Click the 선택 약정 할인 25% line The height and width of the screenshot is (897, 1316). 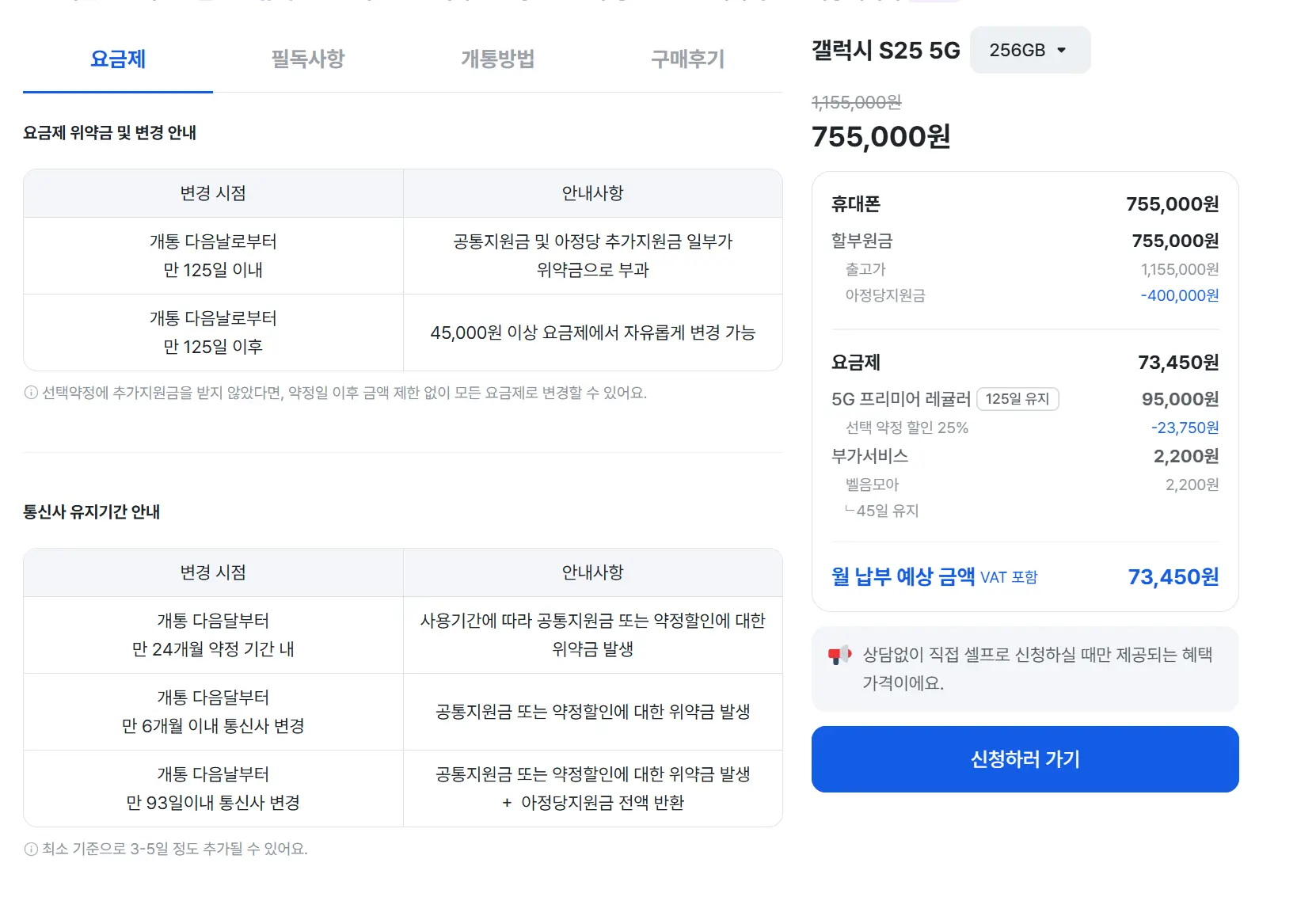click(907, 428)
